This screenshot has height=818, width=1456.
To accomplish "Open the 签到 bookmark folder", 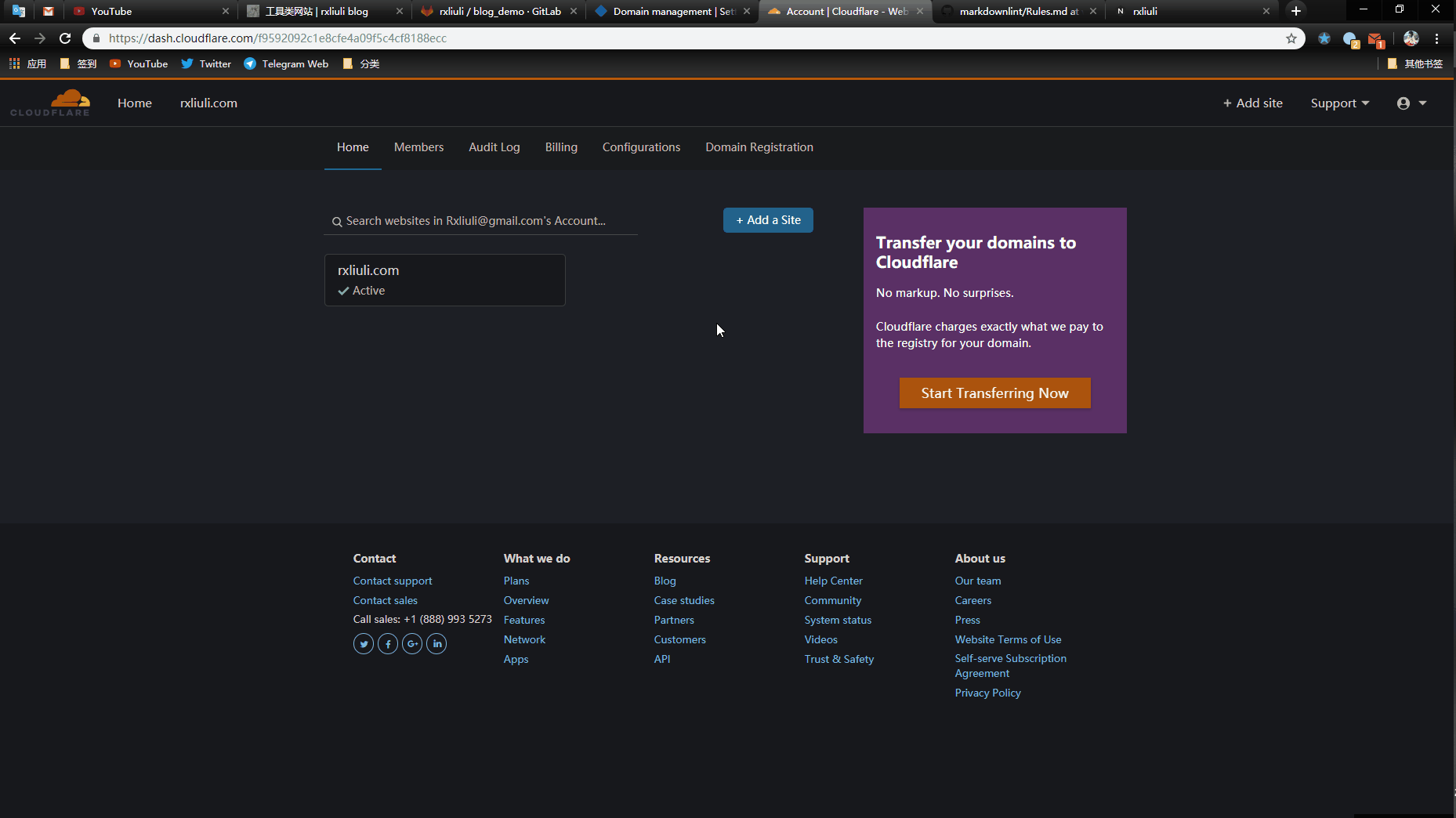I will 78,64.
